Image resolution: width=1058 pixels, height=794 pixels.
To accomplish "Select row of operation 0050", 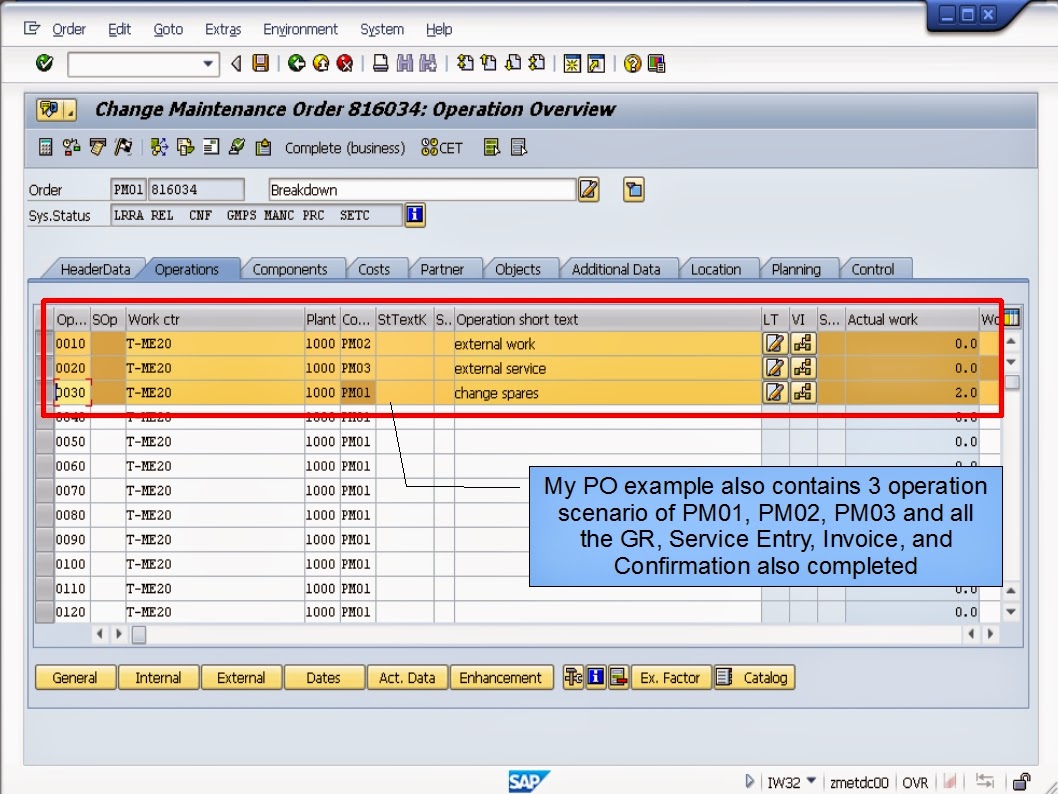I will click(x=45, y=442).
